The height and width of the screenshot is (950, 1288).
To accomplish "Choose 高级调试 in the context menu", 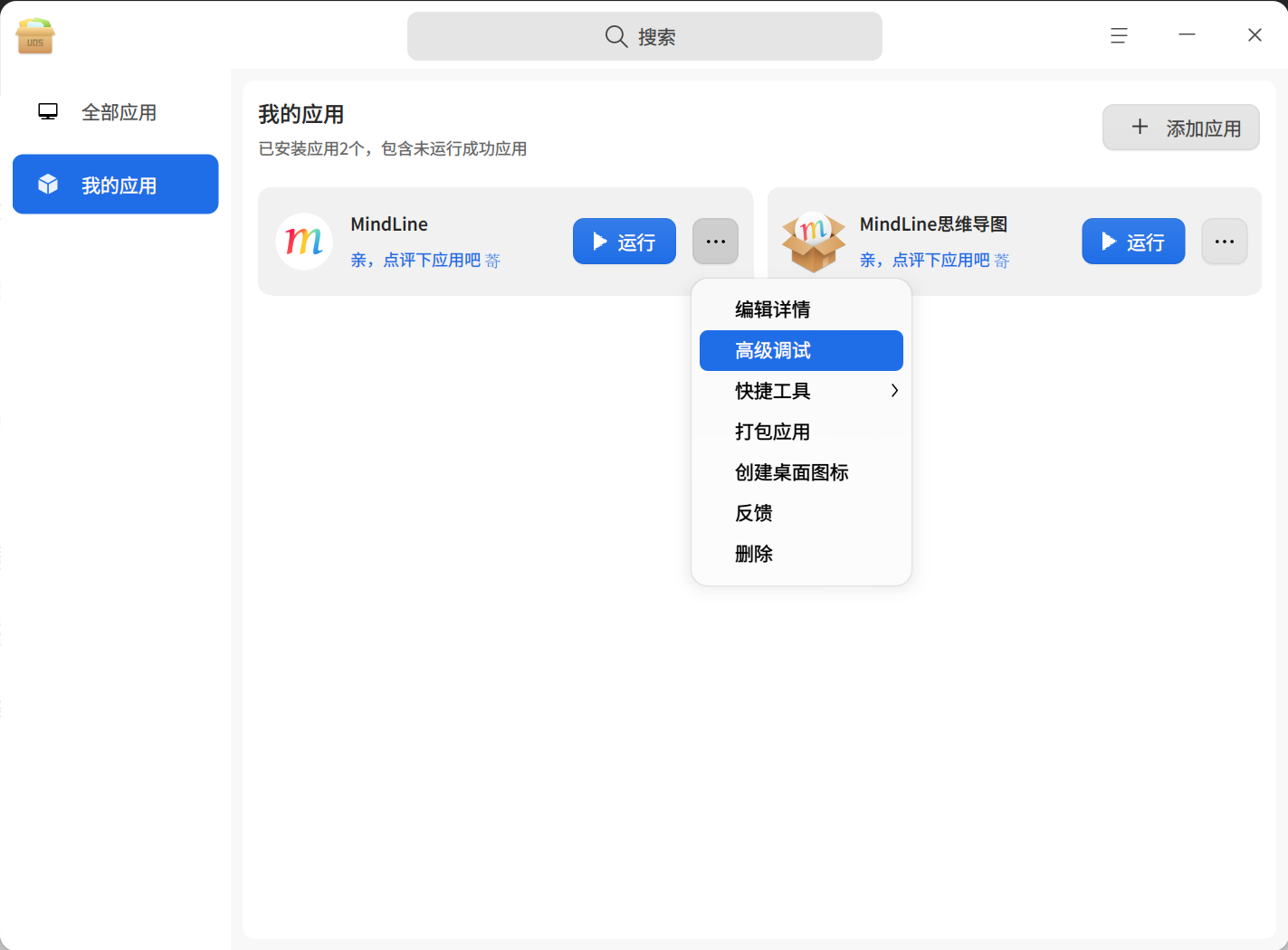I will [801, 350].
